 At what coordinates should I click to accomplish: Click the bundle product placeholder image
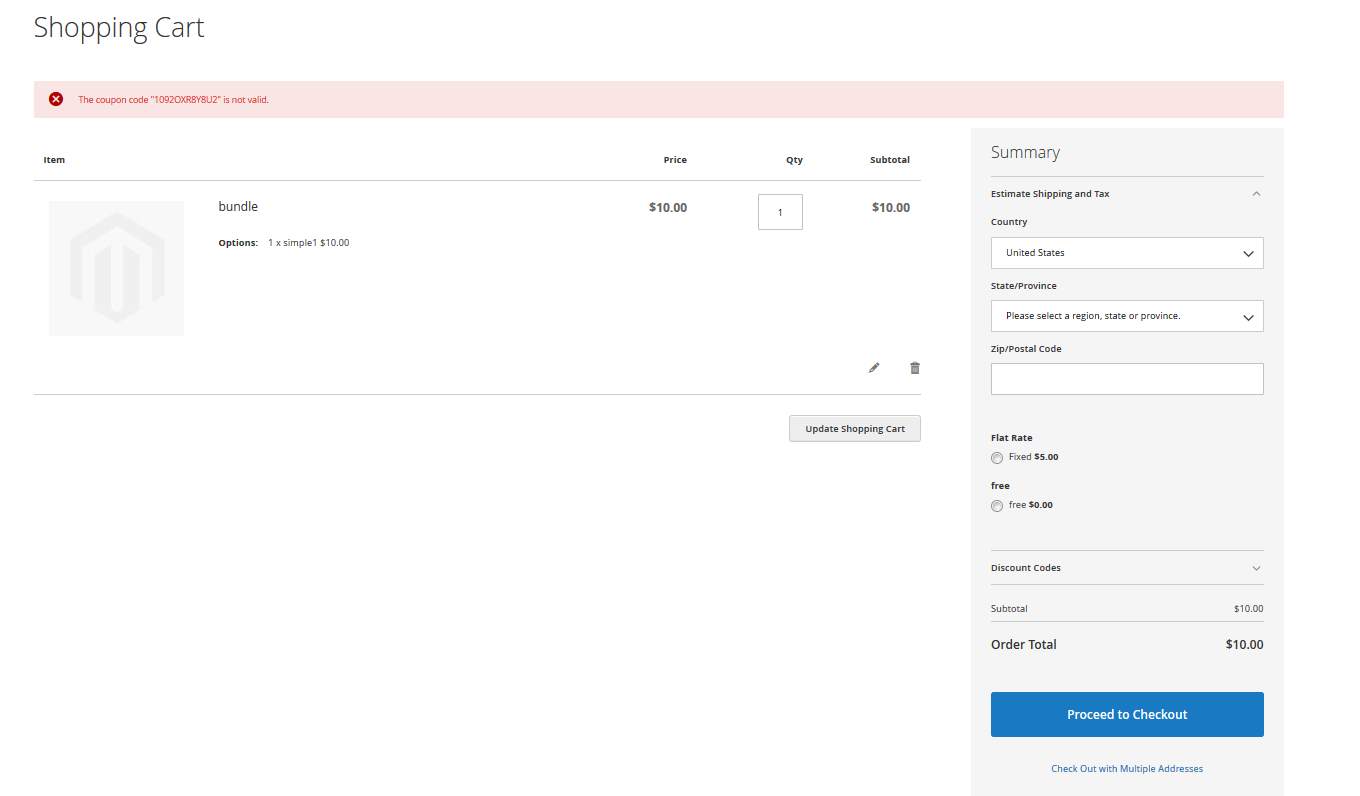[116, 268]
